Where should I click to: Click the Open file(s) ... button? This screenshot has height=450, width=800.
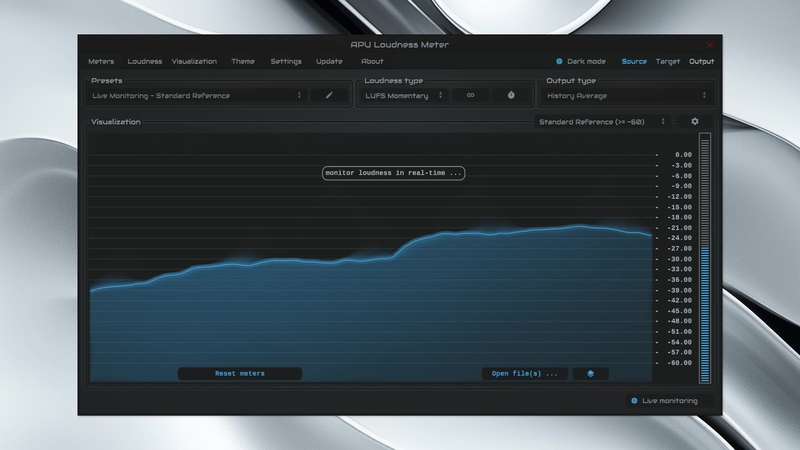click(x=524, y=373)
